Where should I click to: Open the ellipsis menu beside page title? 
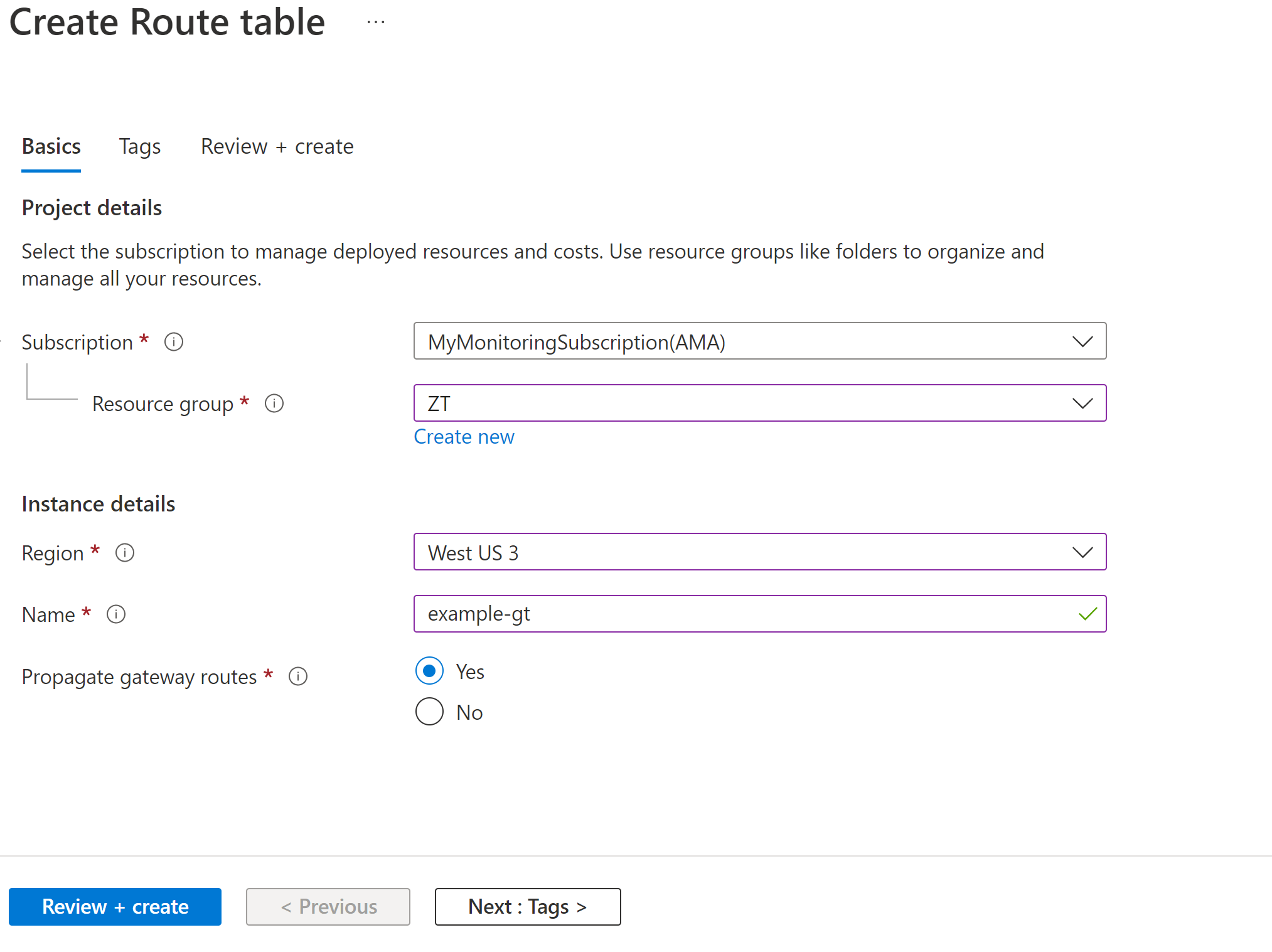tap(376, 23)
